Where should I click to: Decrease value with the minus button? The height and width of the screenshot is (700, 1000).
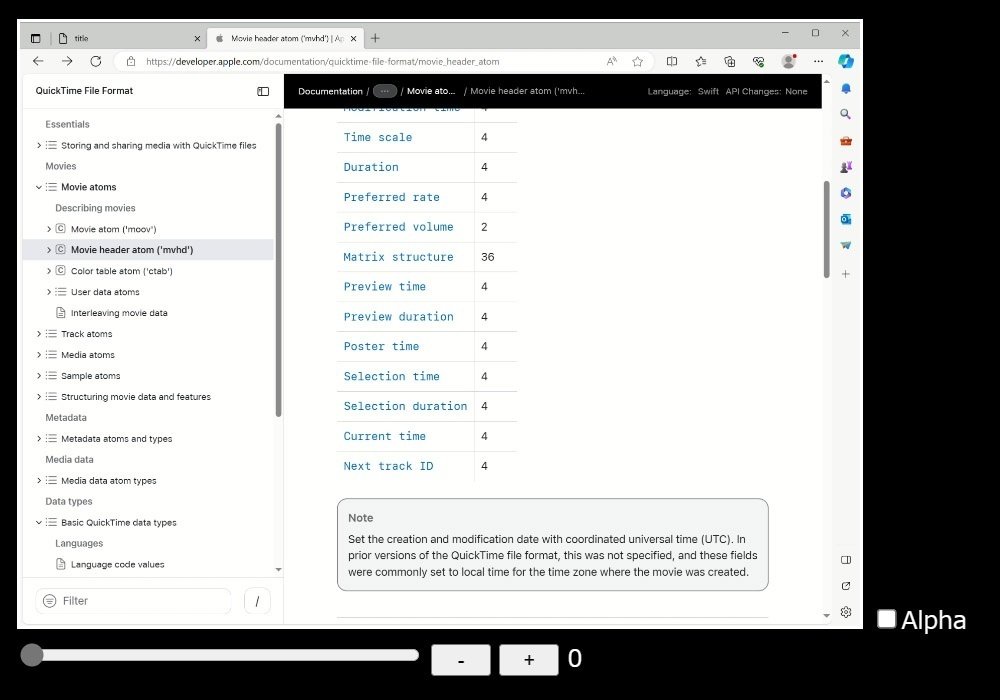(x=460, y=660)
